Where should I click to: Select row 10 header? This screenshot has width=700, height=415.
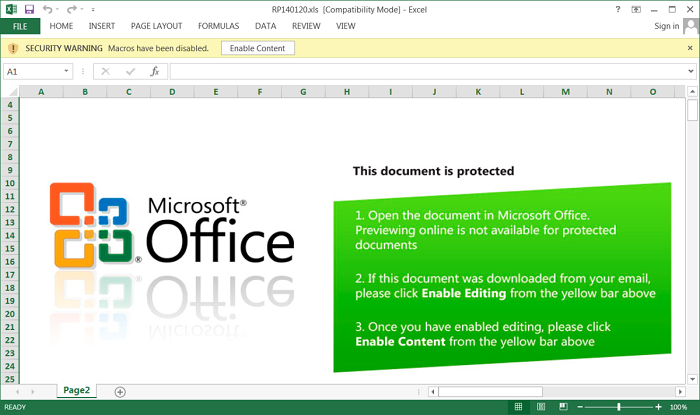pyautogui.click(x=10, y=183)
